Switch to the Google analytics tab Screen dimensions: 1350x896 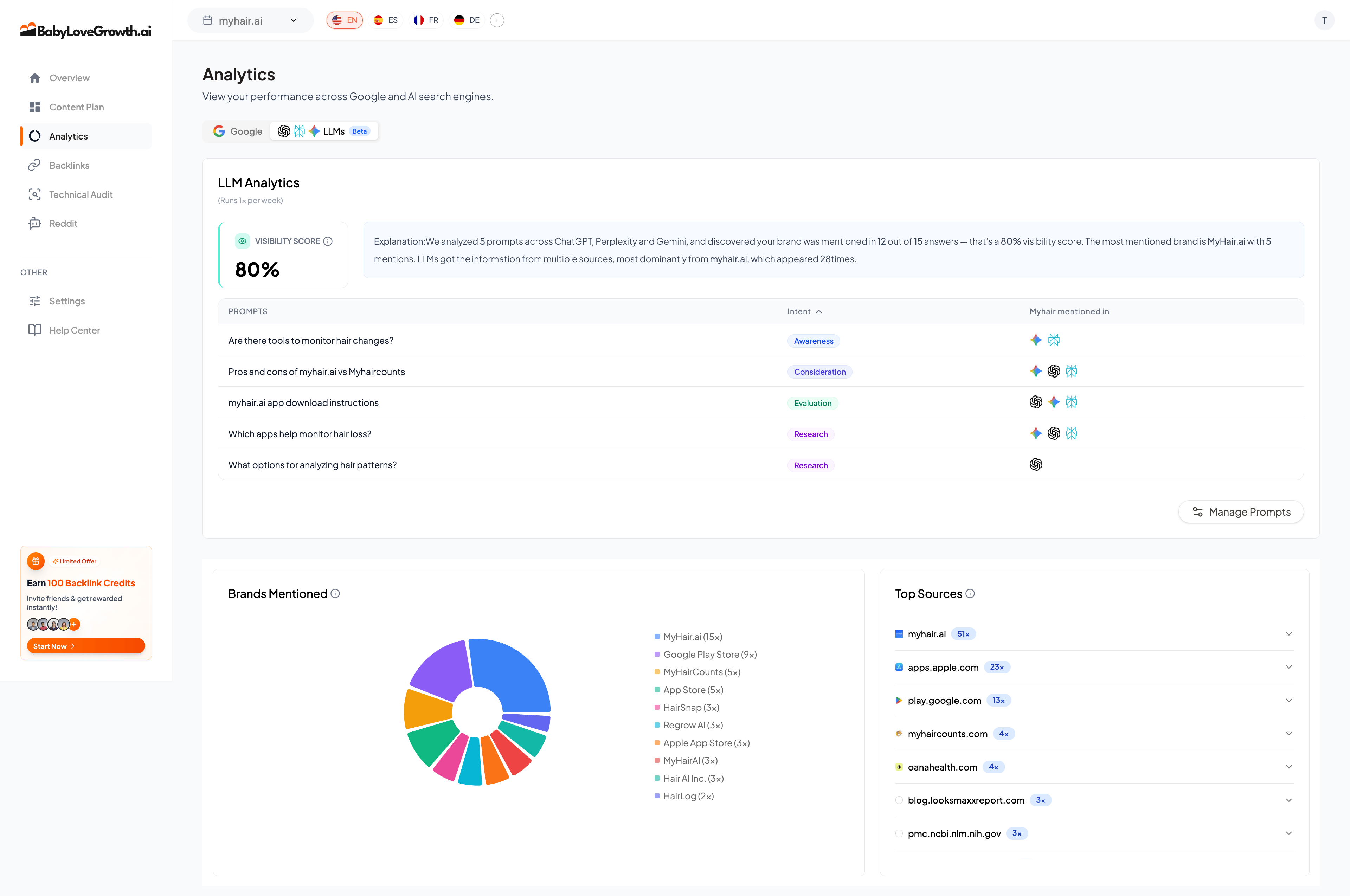tap(238, 131)
